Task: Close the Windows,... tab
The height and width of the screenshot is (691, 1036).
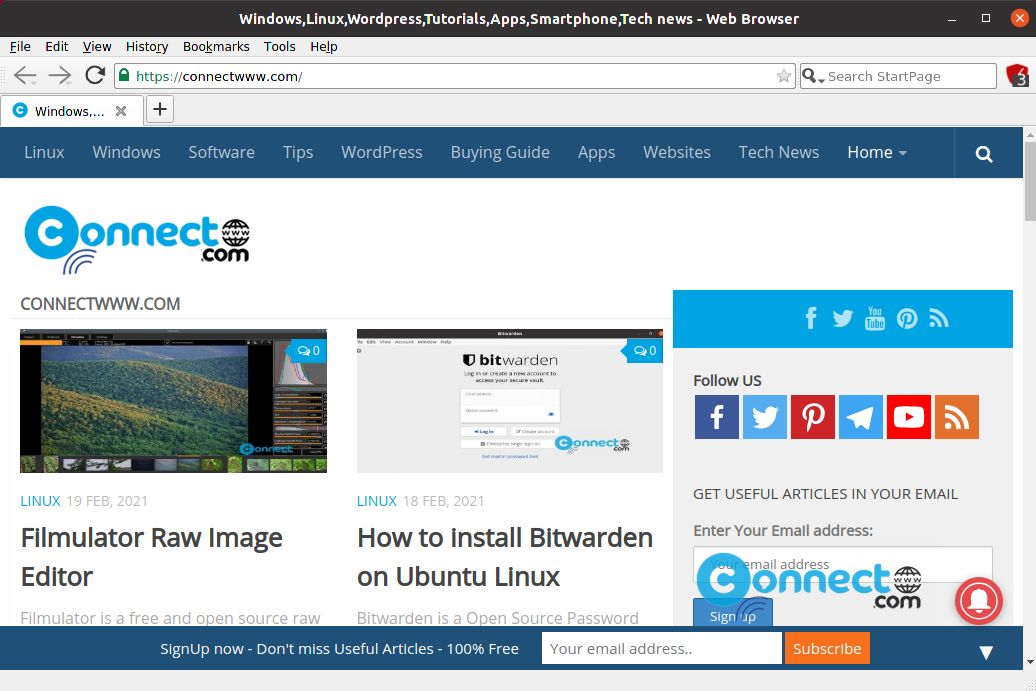Action: tap(121, 111)
